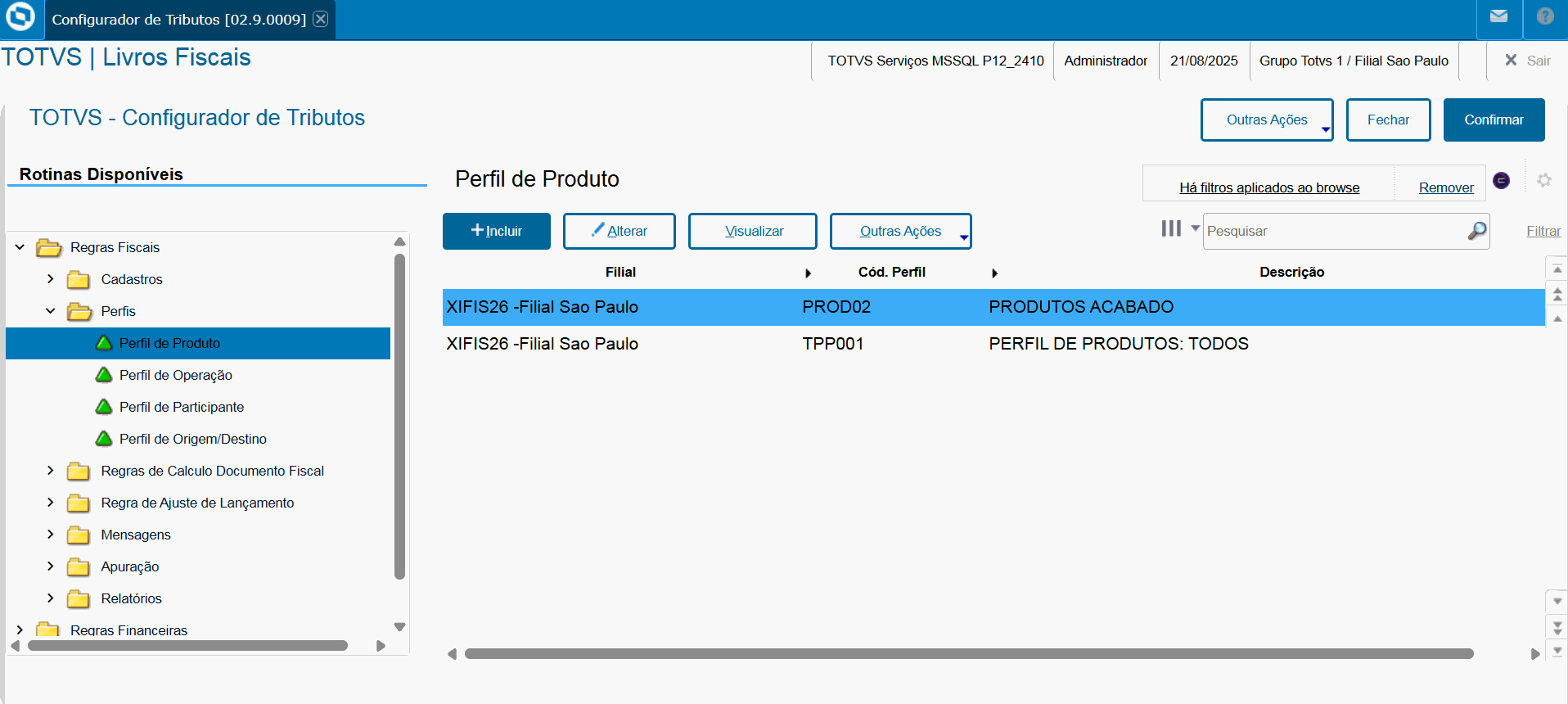Viewport: 1568px width, 704px height.
Task: Click the Regras de Calculo Documento Fiscal folder icon
Action: coord(79,471)
